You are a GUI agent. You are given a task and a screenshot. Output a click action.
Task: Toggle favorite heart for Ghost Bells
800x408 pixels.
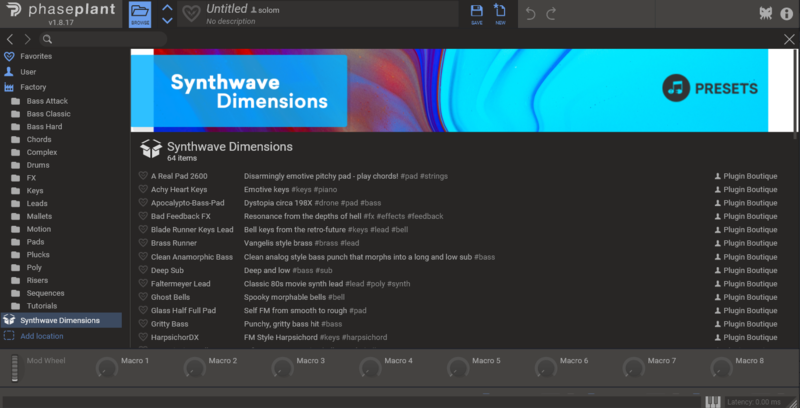144,297
